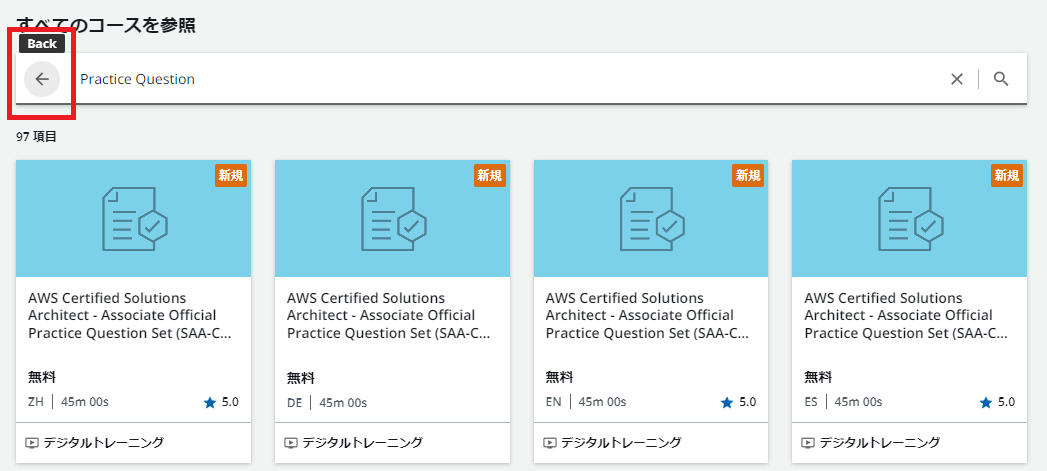The width and height of the screenshot is (1047, 471).
Task: Click デジタルトレーニング icon on DE course
Action: (x=291, y=442)
